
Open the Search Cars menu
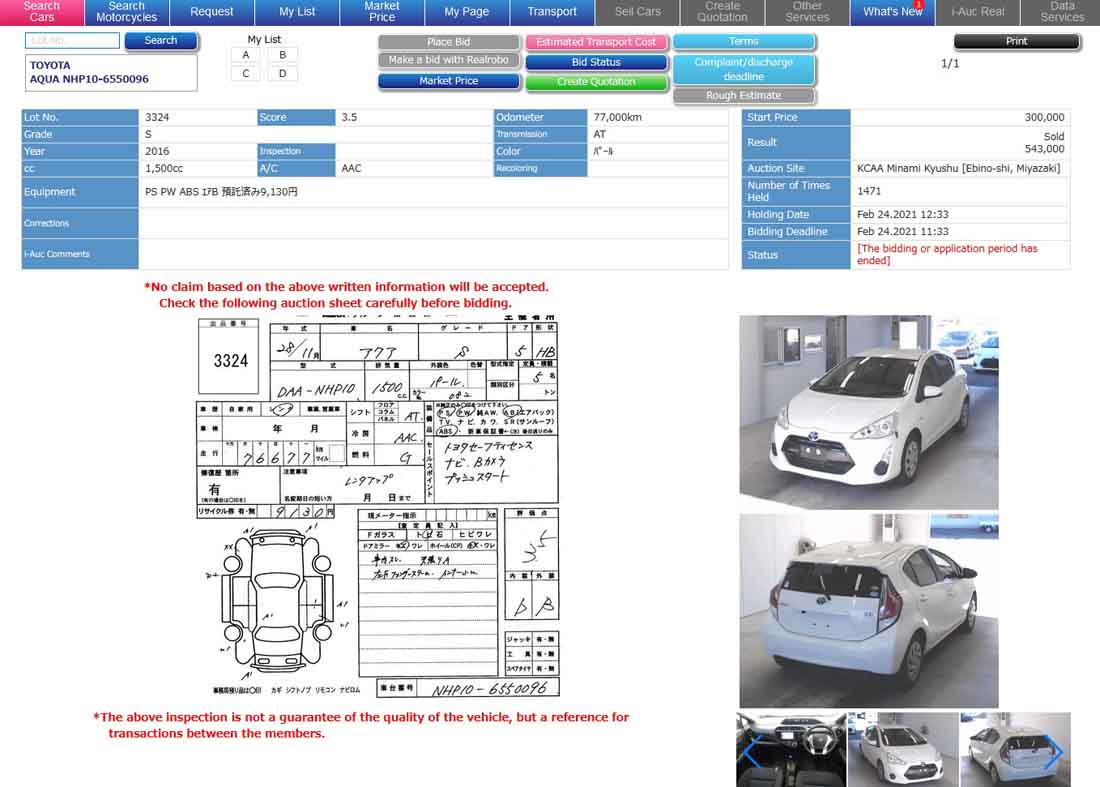[42, 12]
